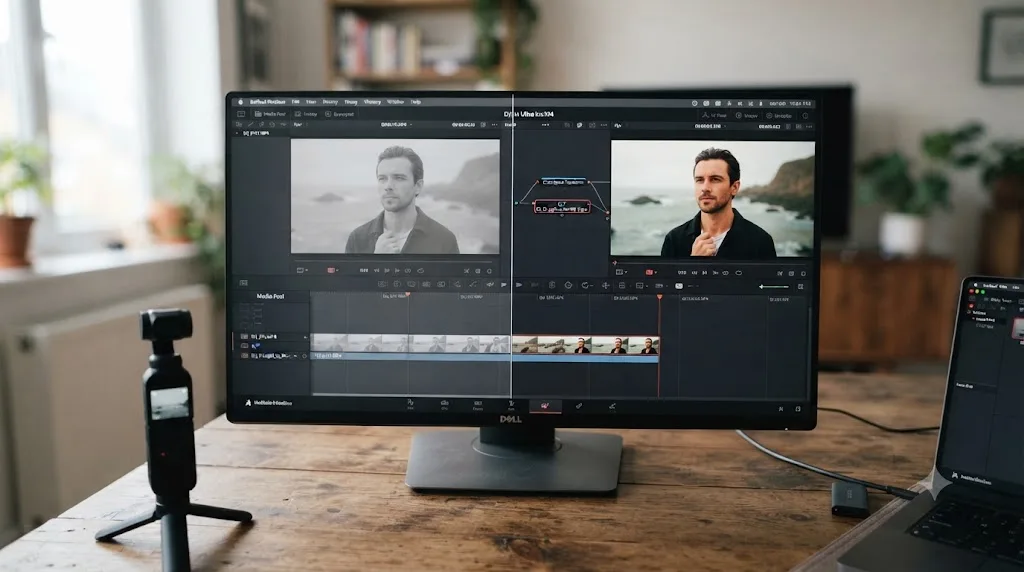The image size is (1024, 572).
Task: Click the move crosshair tool in timeline toolbar
Action: point(605,285)
